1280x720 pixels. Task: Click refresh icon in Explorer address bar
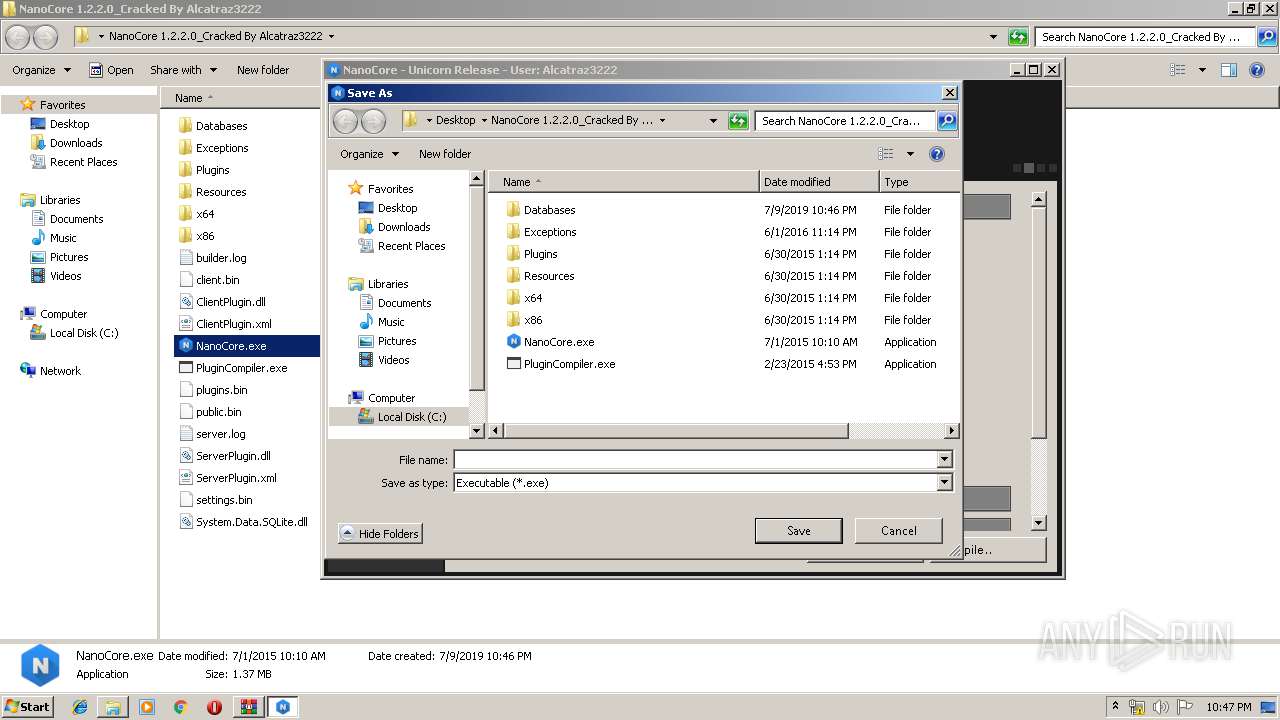[1018, 37]
